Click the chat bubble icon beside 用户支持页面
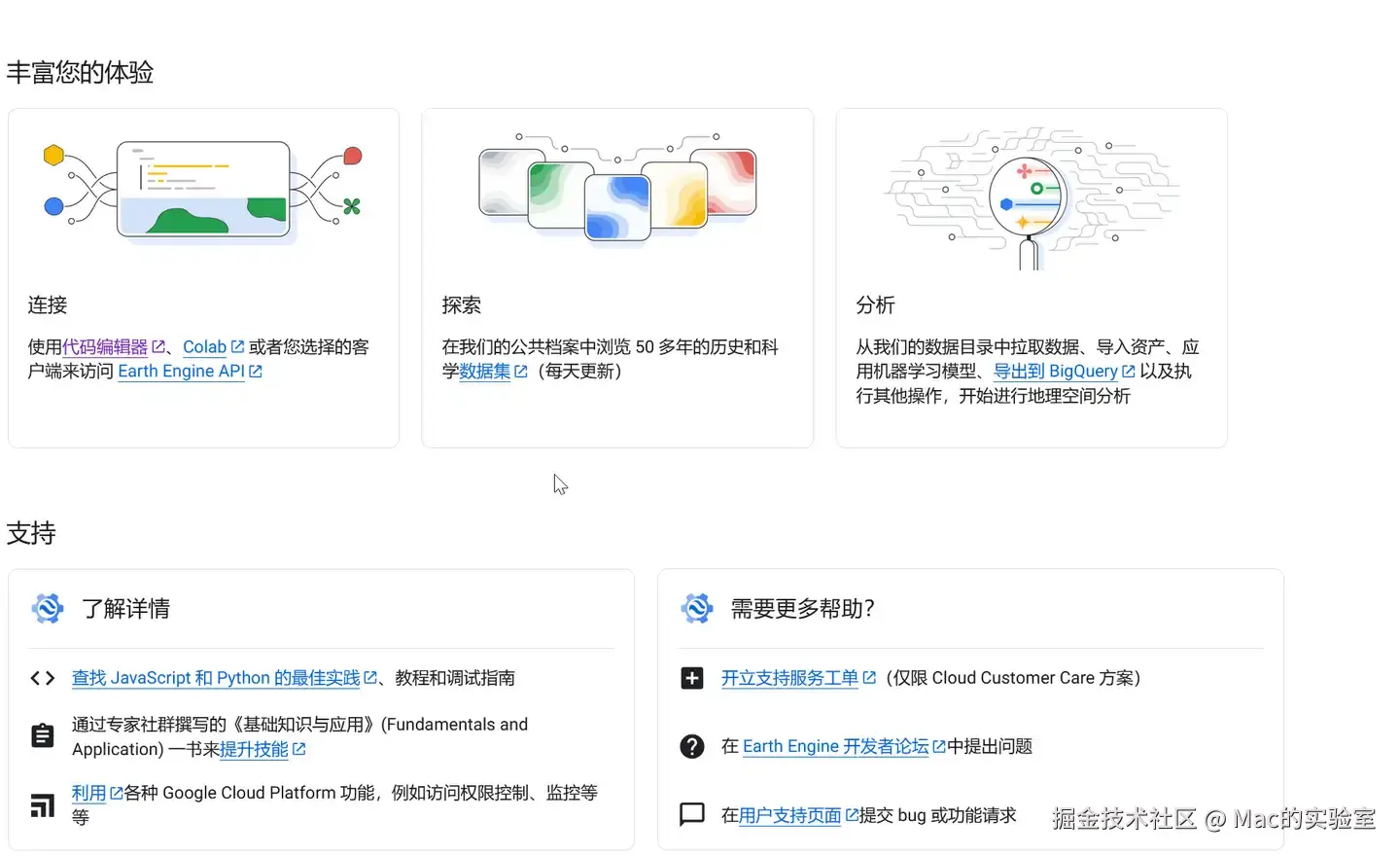1400x856 pixels. (x=692, y=814)
